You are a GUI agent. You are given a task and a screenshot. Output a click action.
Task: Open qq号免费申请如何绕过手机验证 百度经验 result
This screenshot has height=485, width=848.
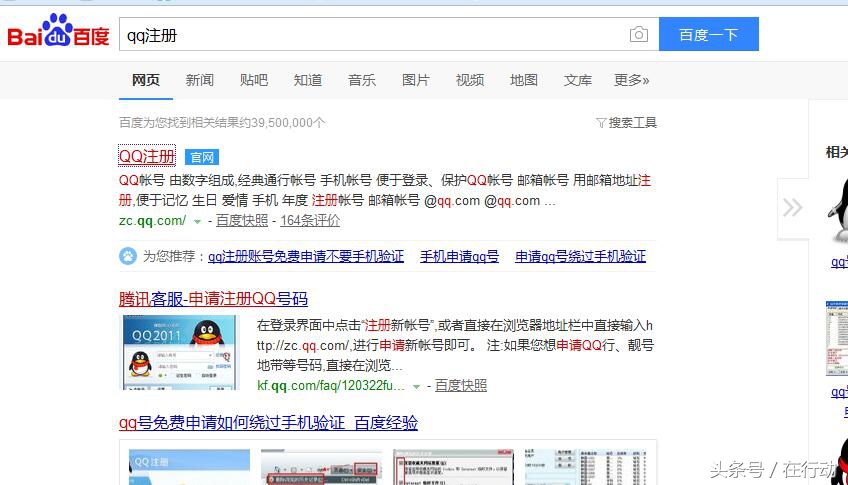click(268, 422)
